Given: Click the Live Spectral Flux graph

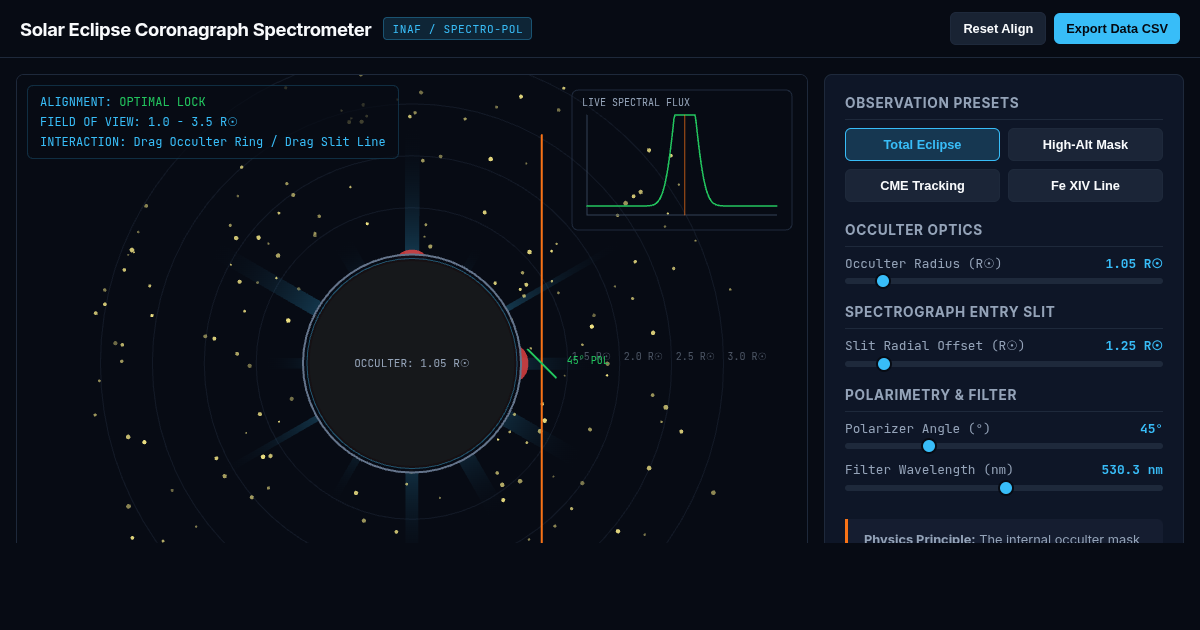Looking at the screenshot, I should click(682, 160).
